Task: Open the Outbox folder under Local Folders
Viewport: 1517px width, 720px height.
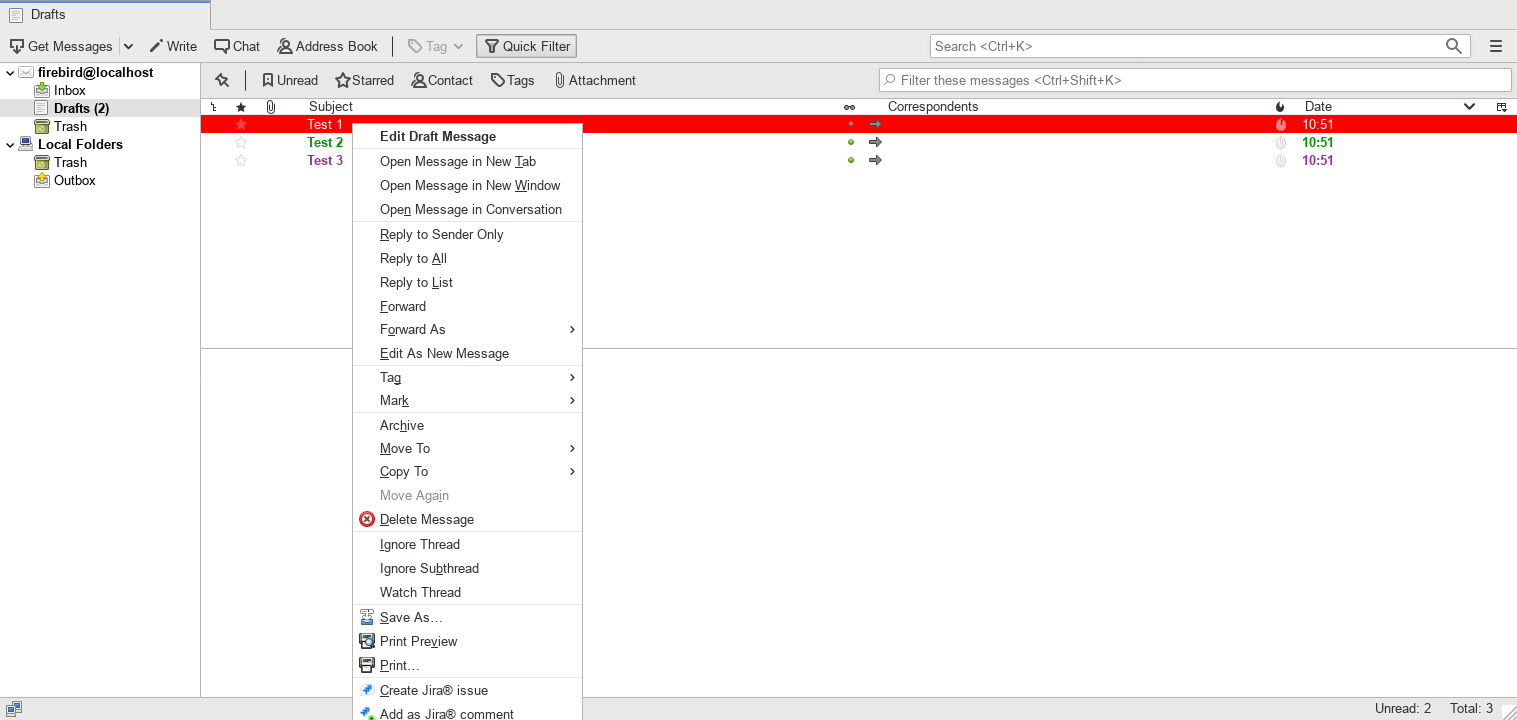Action: 74,180
